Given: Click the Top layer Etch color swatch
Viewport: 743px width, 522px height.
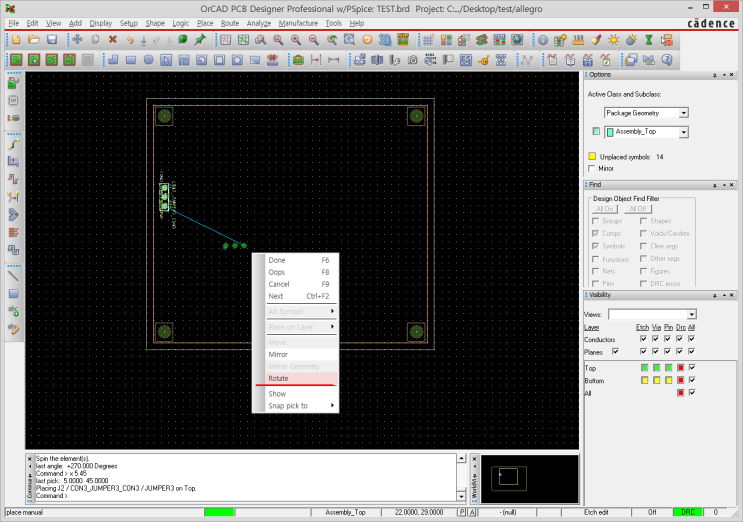Looking at the screenshot, I should (642, 367).
